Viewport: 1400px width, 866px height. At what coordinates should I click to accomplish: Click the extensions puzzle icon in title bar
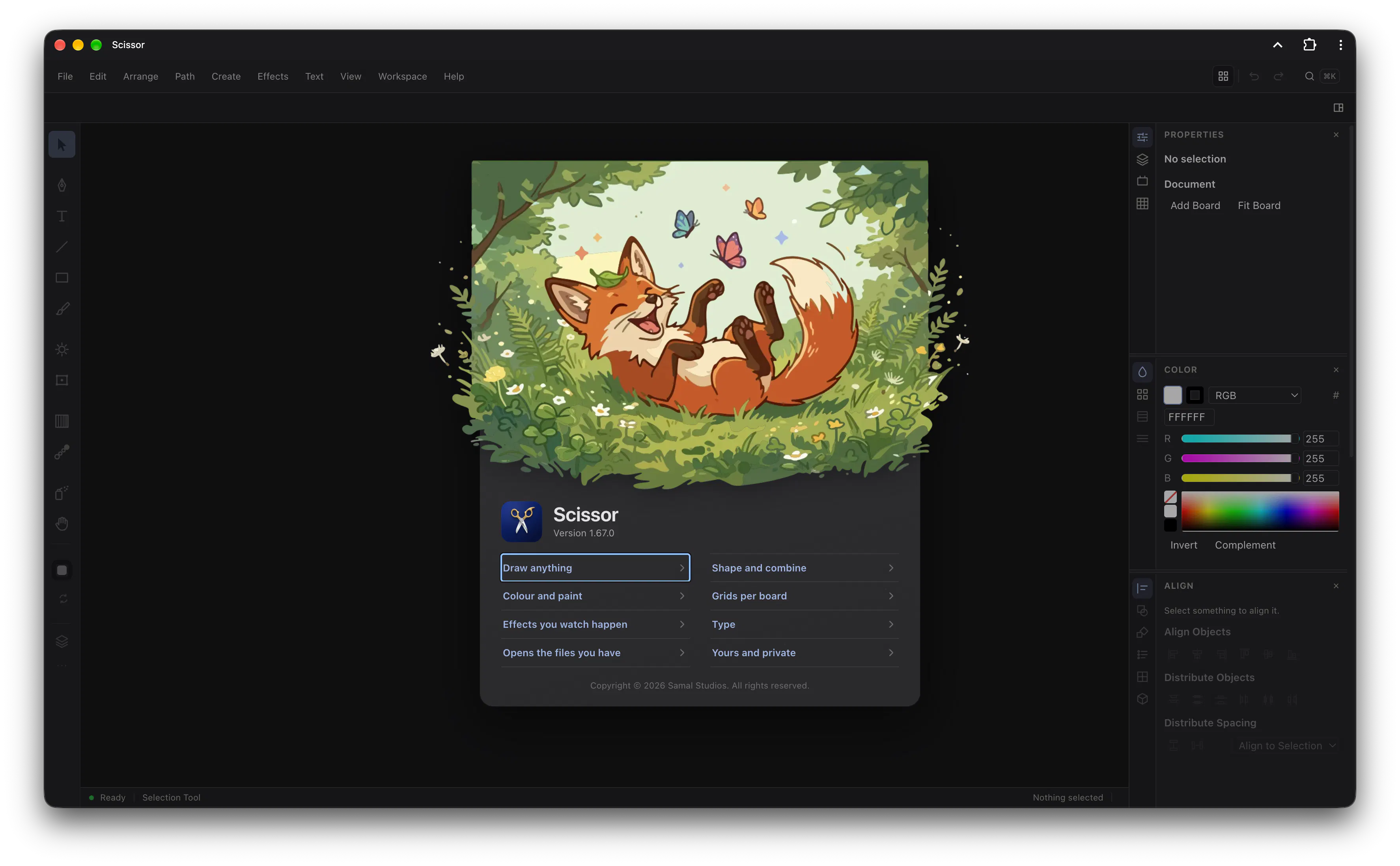click(x=1309, y=45)
